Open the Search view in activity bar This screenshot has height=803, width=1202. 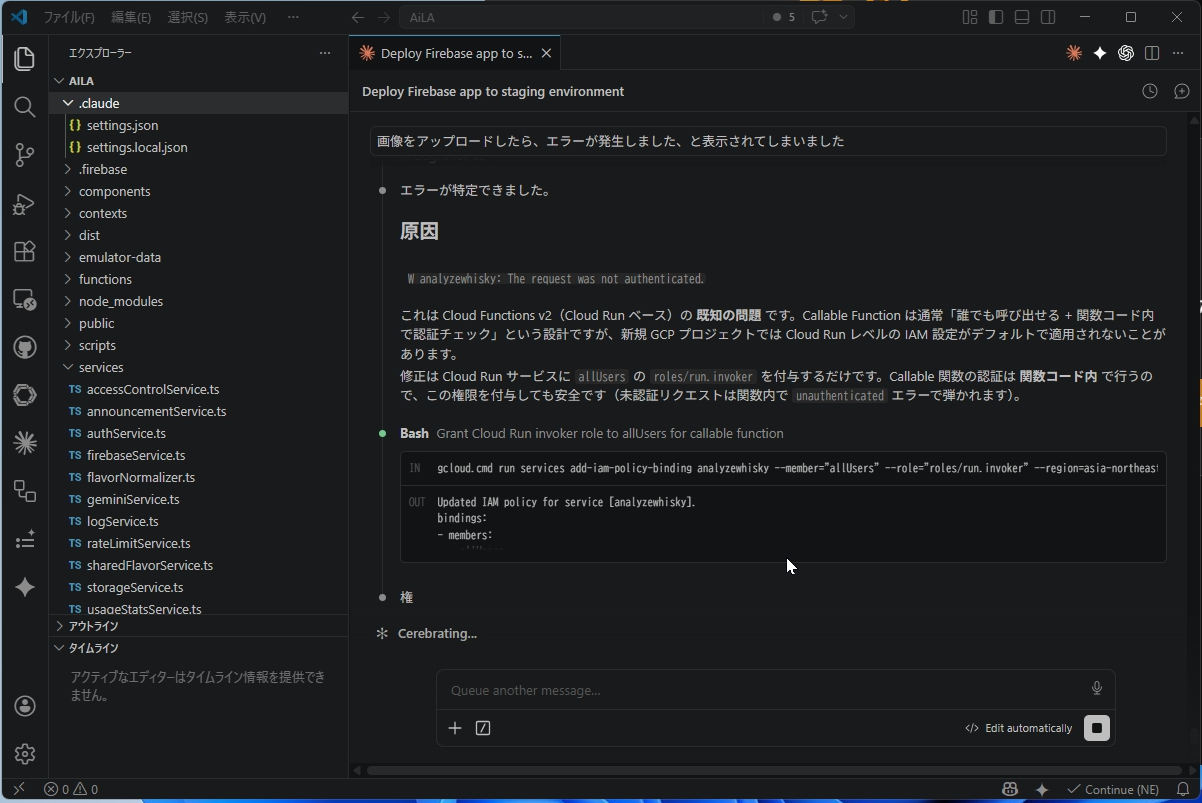[25, 107]
